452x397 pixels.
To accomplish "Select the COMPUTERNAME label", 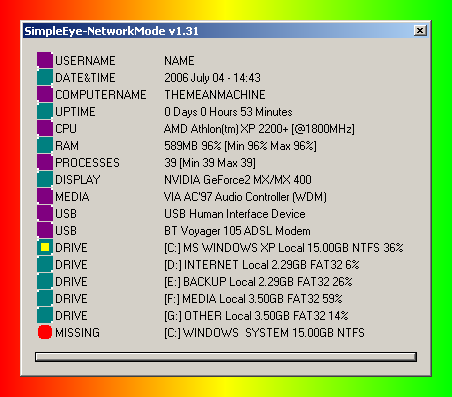I will (101, 95).
